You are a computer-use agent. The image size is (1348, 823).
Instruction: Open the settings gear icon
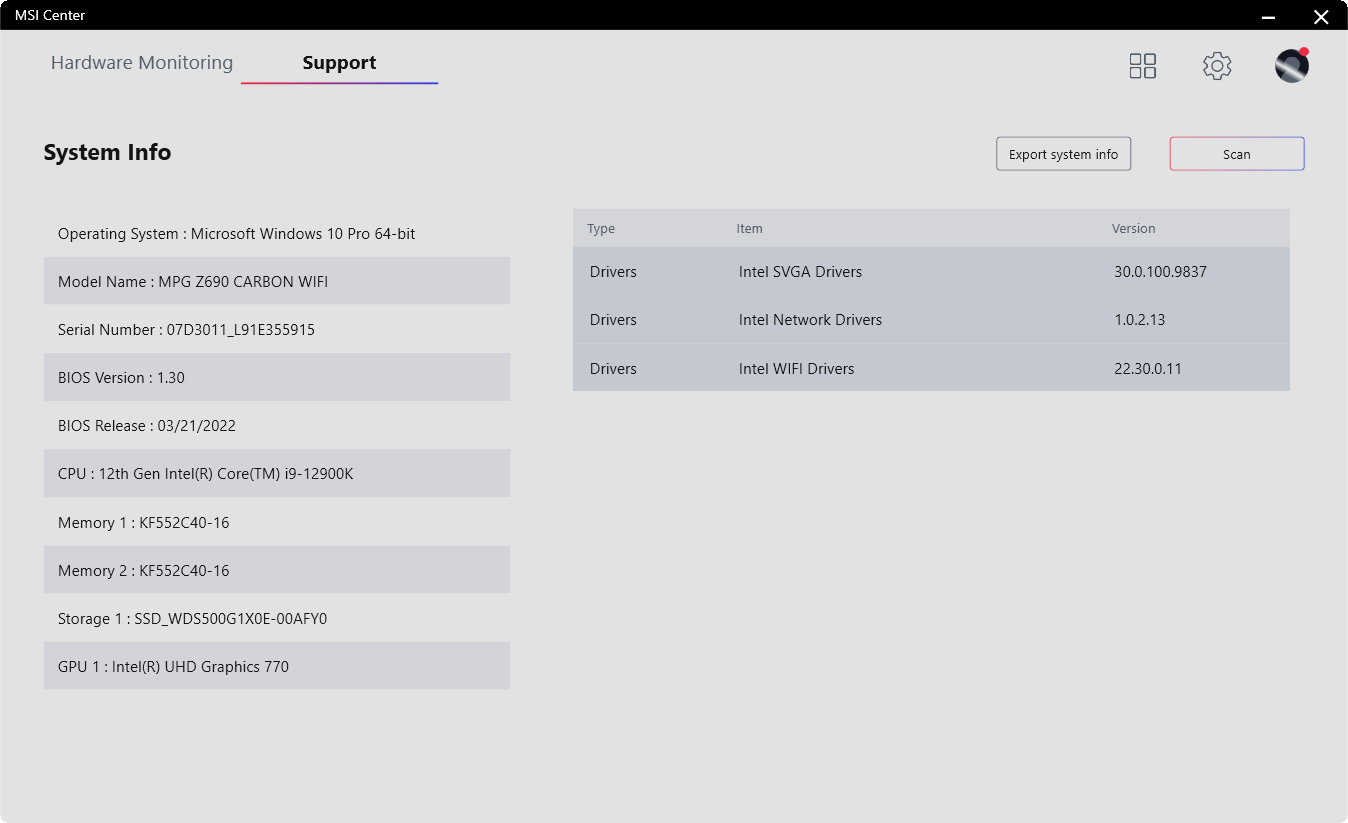click(x=1217, y=66)
